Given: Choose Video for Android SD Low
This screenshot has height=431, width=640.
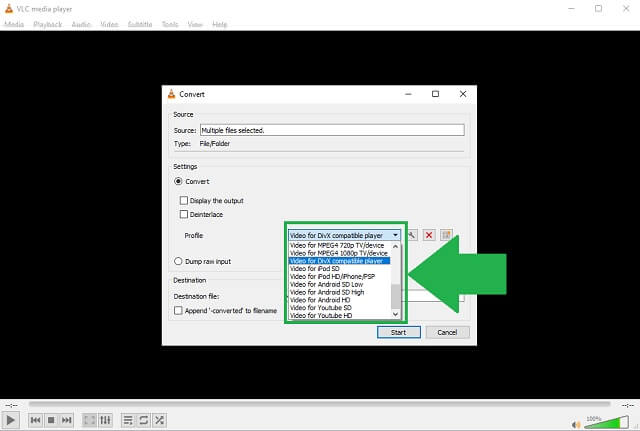Looking at the screenshot, I should pyautogui.click(x=340, y=284).
